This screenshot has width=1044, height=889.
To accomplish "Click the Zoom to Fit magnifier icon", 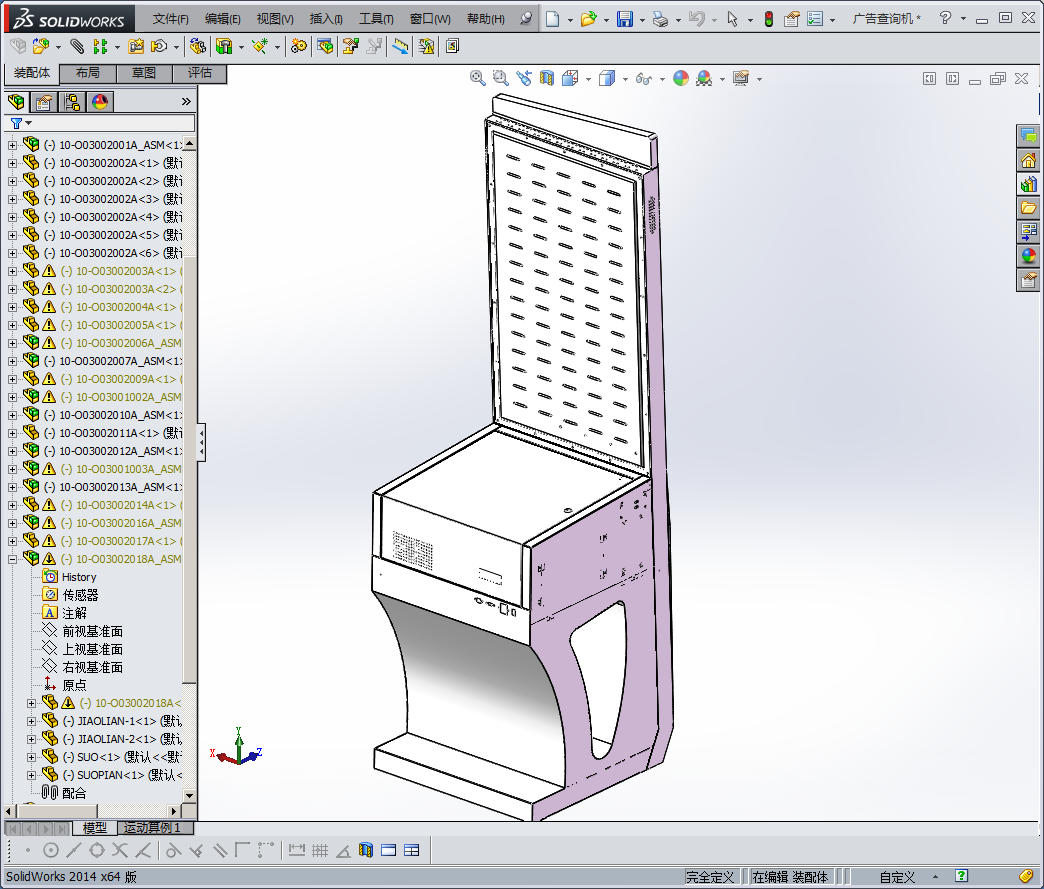I will coord(477,78).
